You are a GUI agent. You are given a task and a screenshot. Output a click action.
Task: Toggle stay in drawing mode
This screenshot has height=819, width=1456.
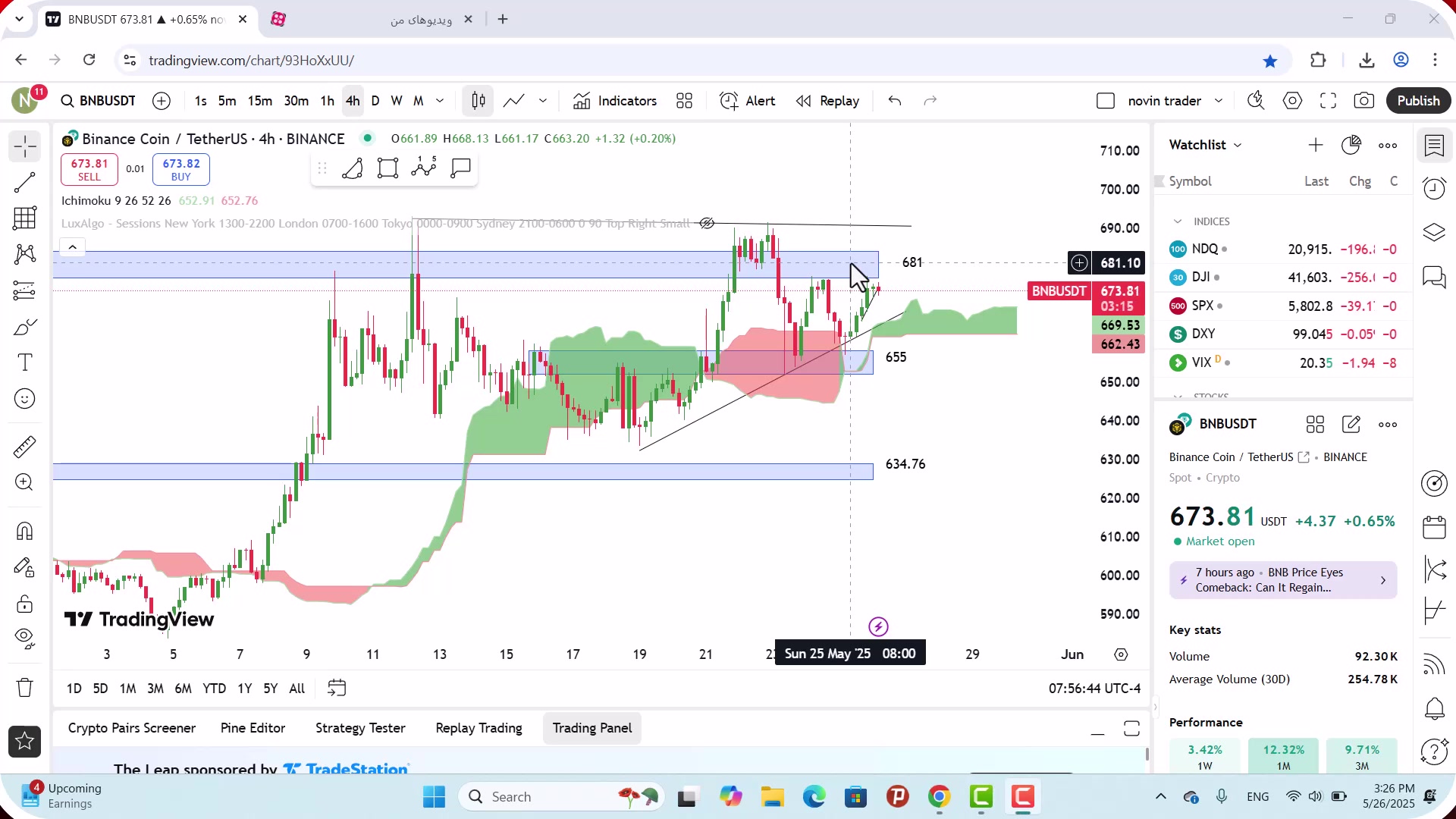24,567
